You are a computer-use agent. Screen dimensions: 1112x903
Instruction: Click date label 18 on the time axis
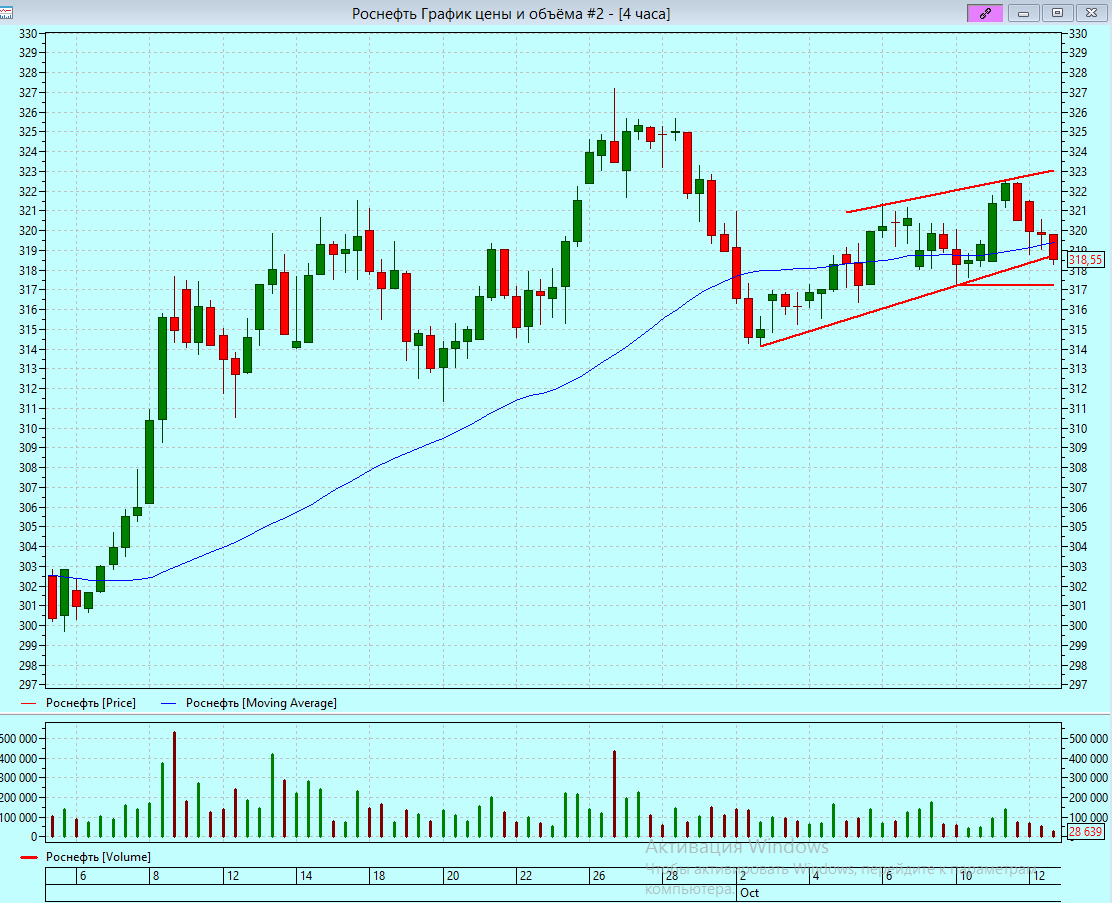(379, 876)
